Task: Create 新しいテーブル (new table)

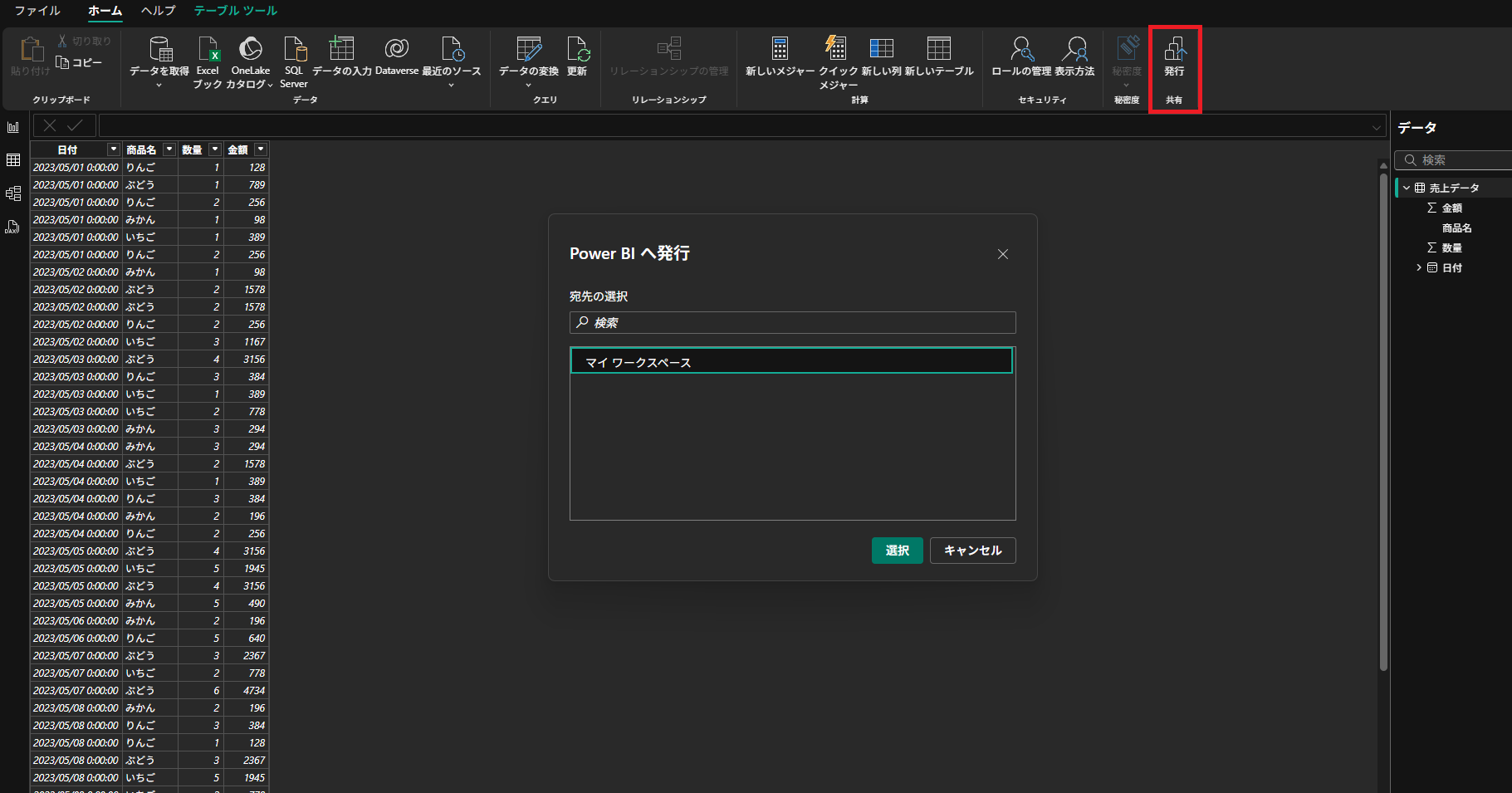Action: coord(939,56)
